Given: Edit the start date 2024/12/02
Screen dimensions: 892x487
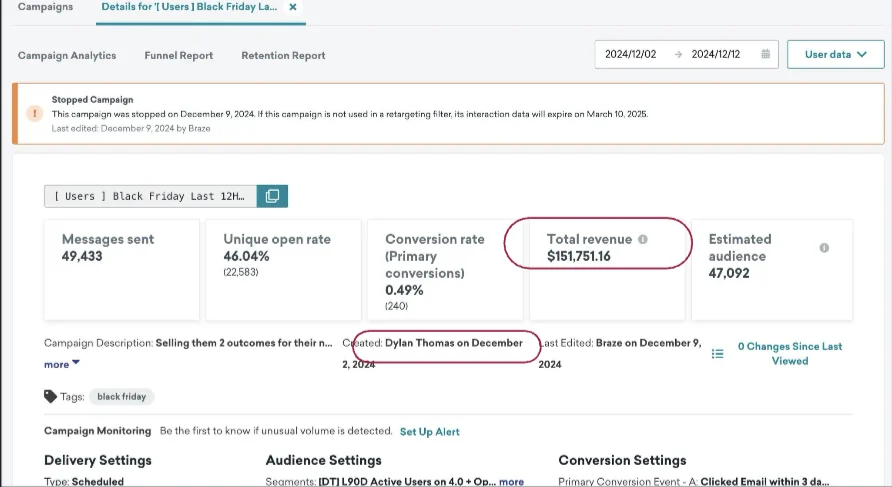Looking at the screenshot, I should 630,54.
